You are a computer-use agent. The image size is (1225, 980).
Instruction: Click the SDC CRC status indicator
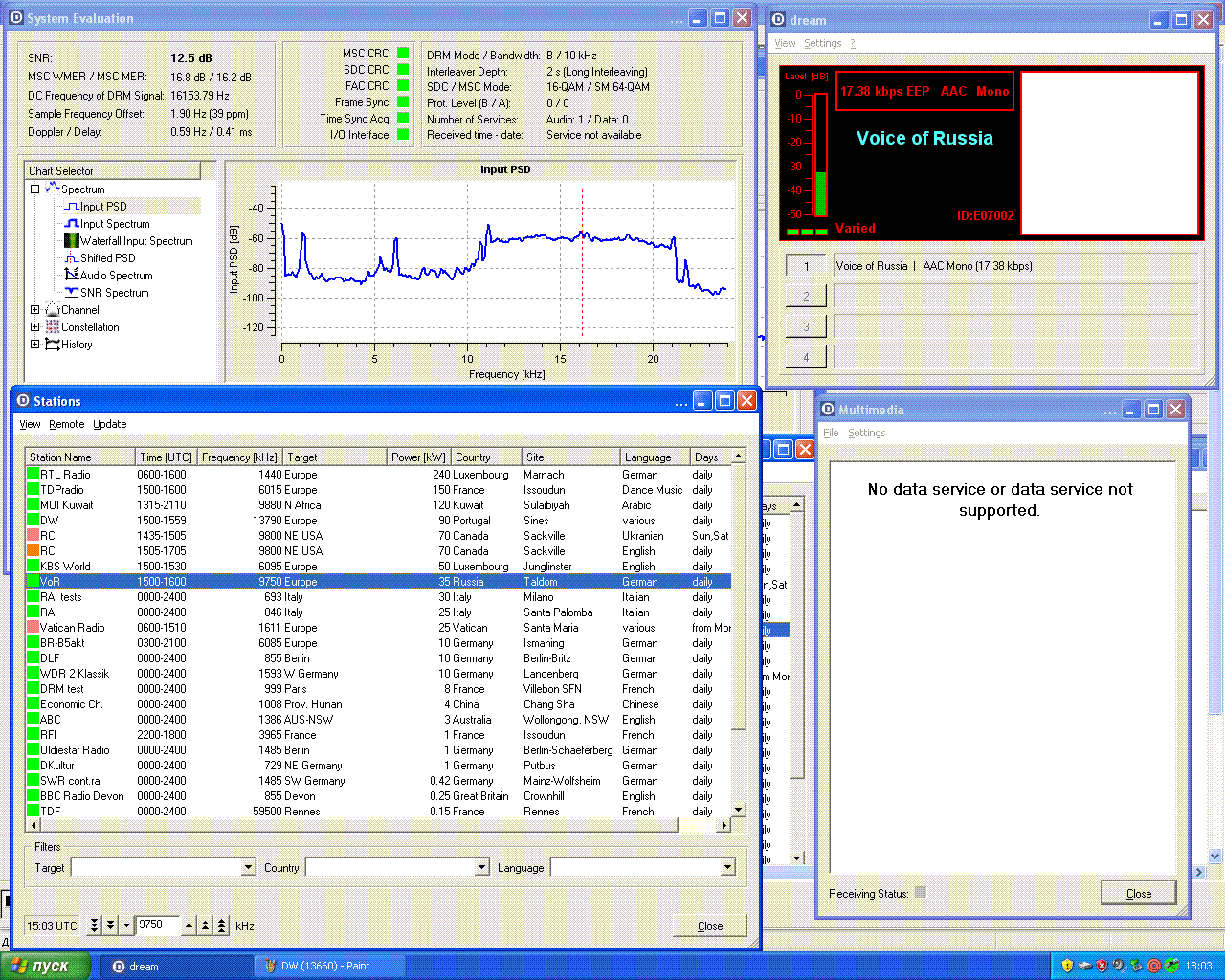click(x=403, y=70)
